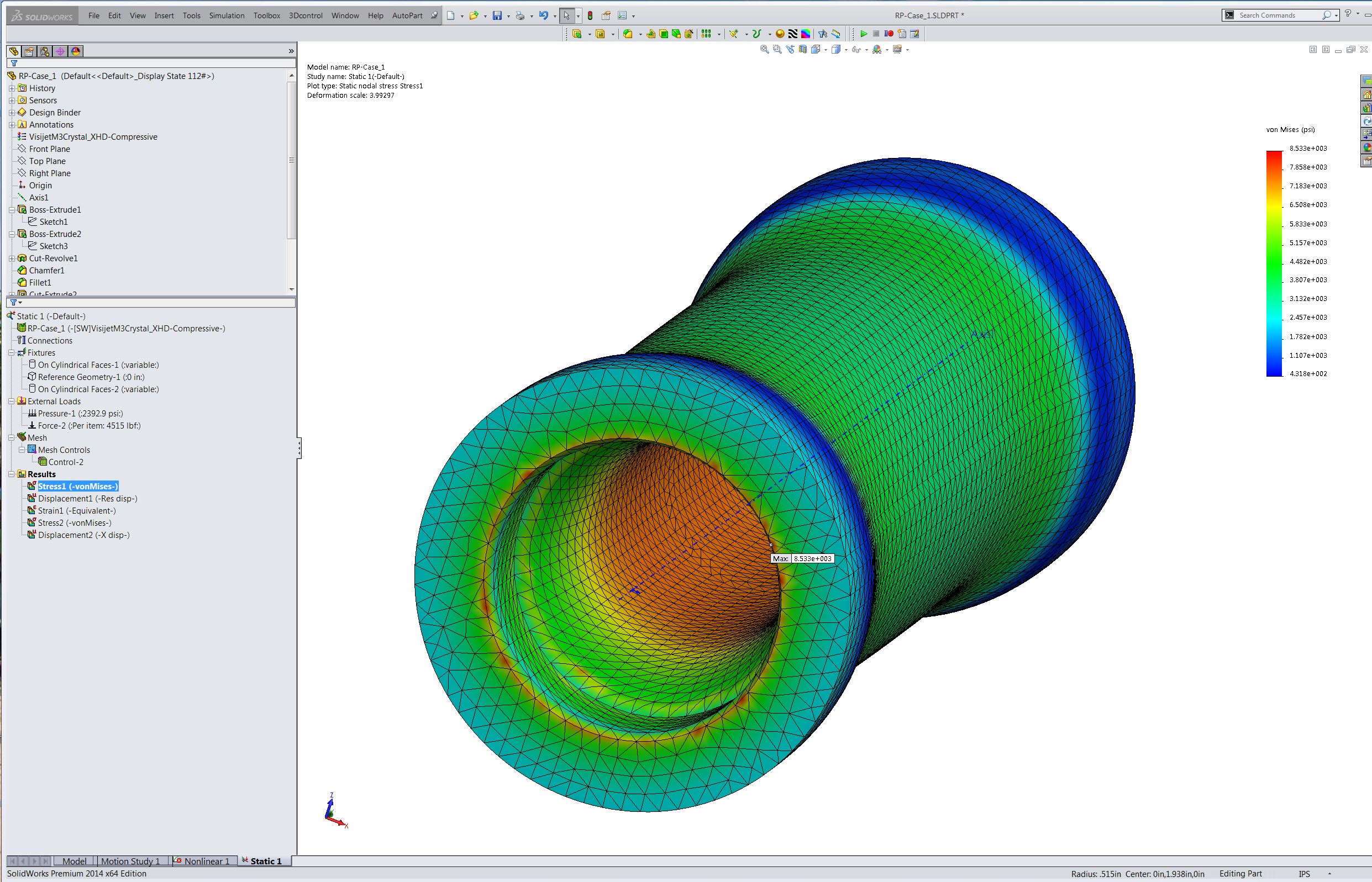Image resolution: width=1372 pixels, height=882 pixels.
Task: Collapse the Results folder
Action: click(12, 474)
